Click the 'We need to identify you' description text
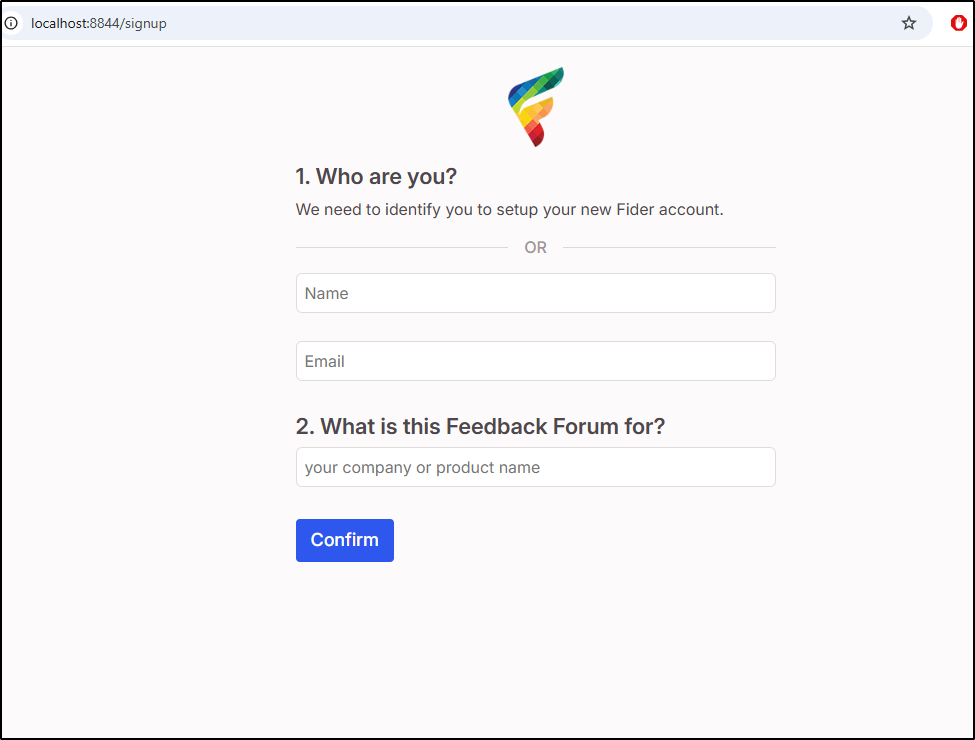Viewport: 975px width, 740px height. pyautogui.click(x=509, y=210)
